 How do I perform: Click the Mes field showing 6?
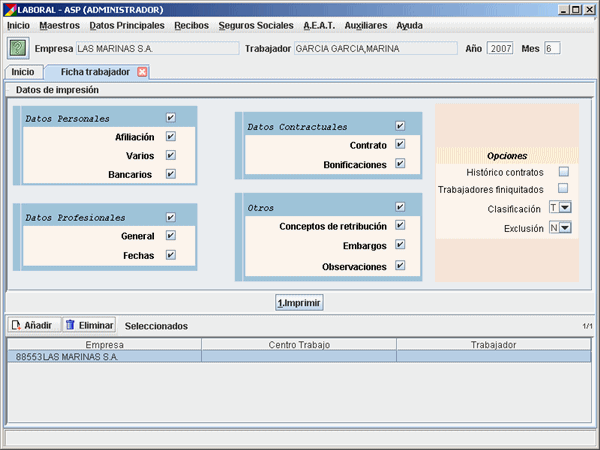coord(552,49)
